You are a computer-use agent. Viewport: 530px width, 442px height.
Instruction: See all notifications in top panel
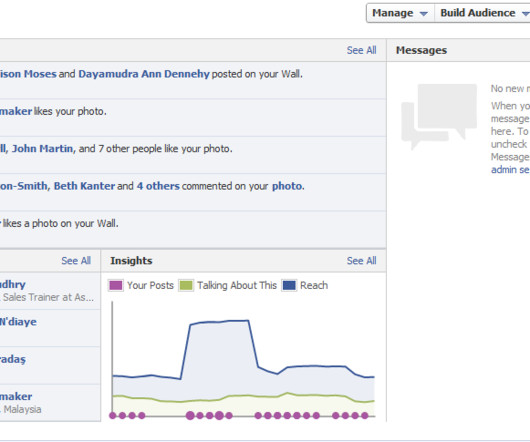pos(361,50)
